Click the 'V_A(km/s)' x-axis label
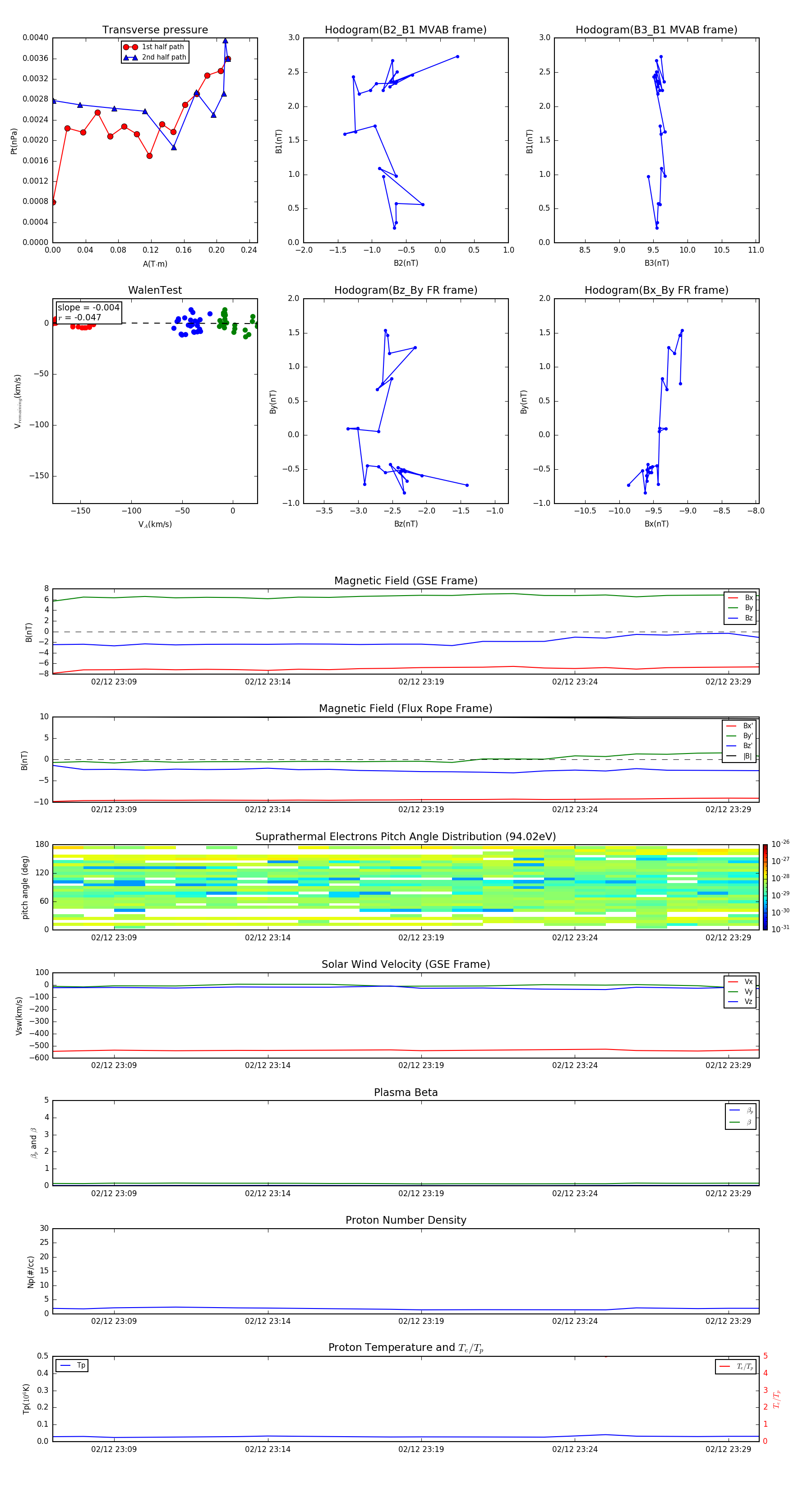812x1489 pixels. (155, 524)
